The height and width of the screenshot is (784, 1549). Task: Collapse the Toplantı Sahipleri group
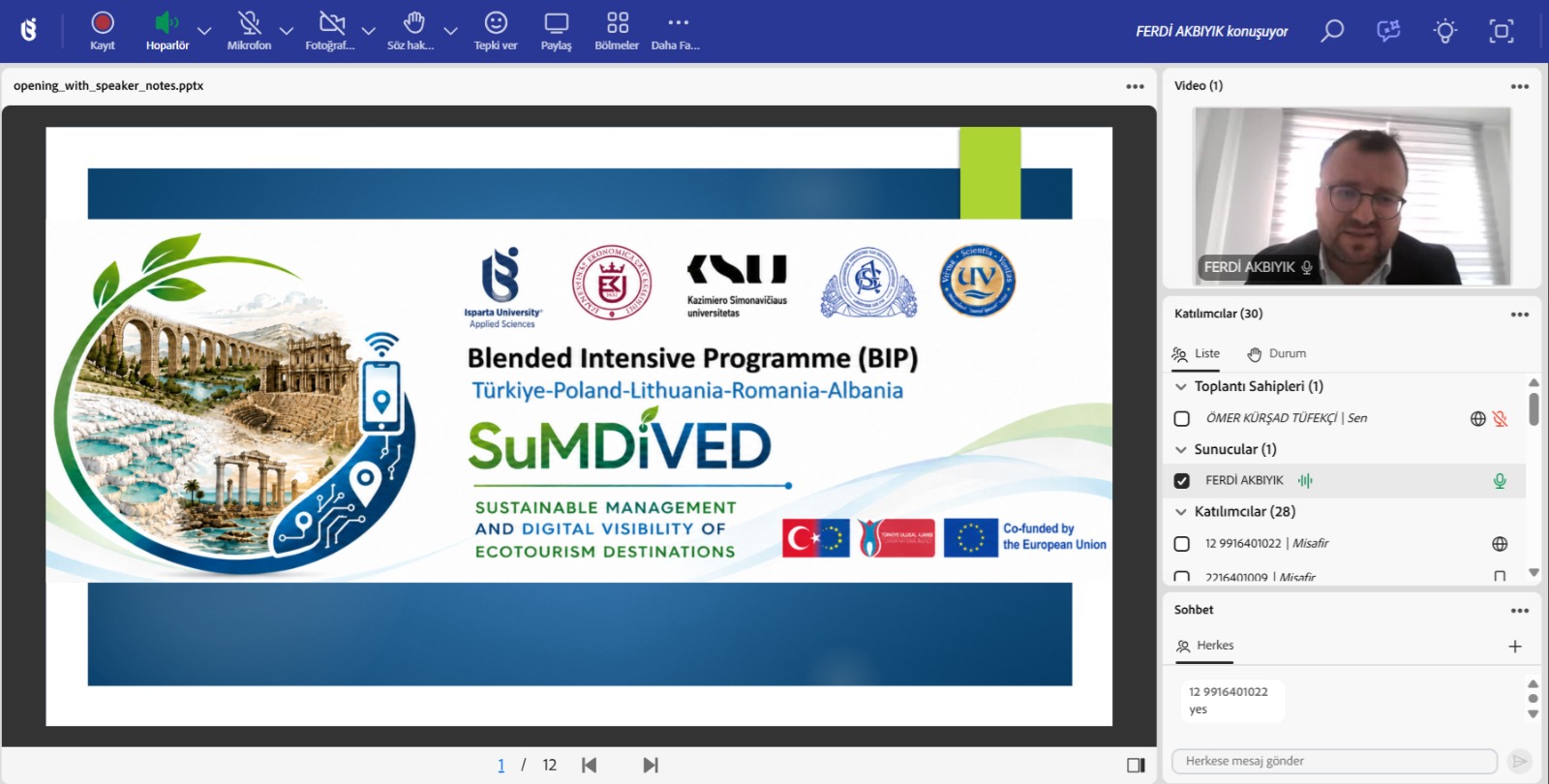[1181, 386]
